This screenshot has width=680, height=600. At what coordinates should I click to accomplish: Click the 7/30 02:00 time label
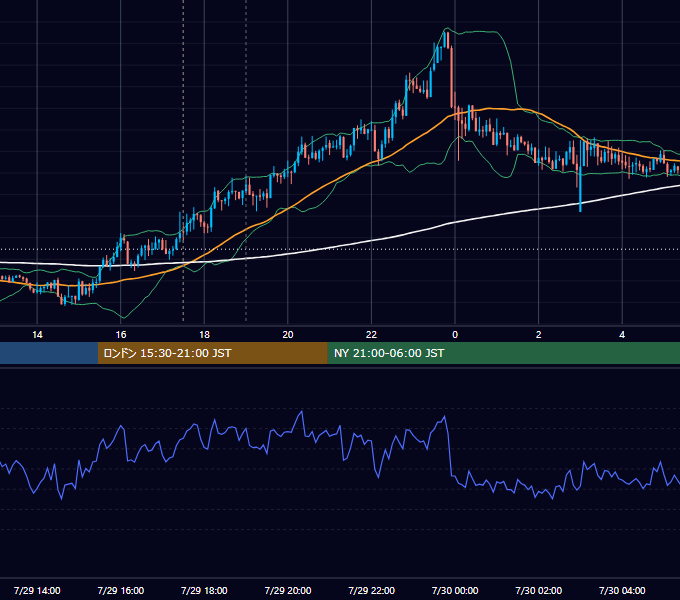pyautogui.click(x=538, y=590)
